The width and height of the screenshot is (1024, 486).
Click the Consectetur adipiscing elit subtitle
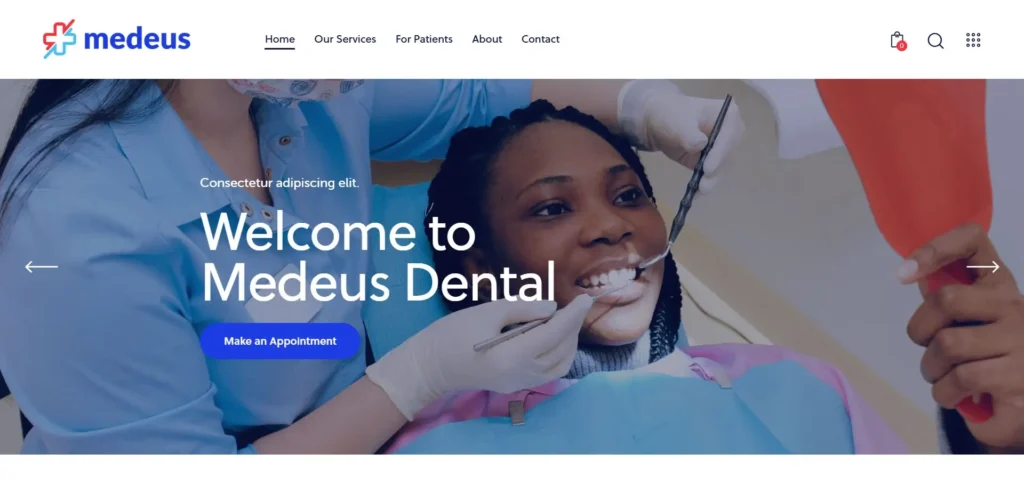[280, 183]
